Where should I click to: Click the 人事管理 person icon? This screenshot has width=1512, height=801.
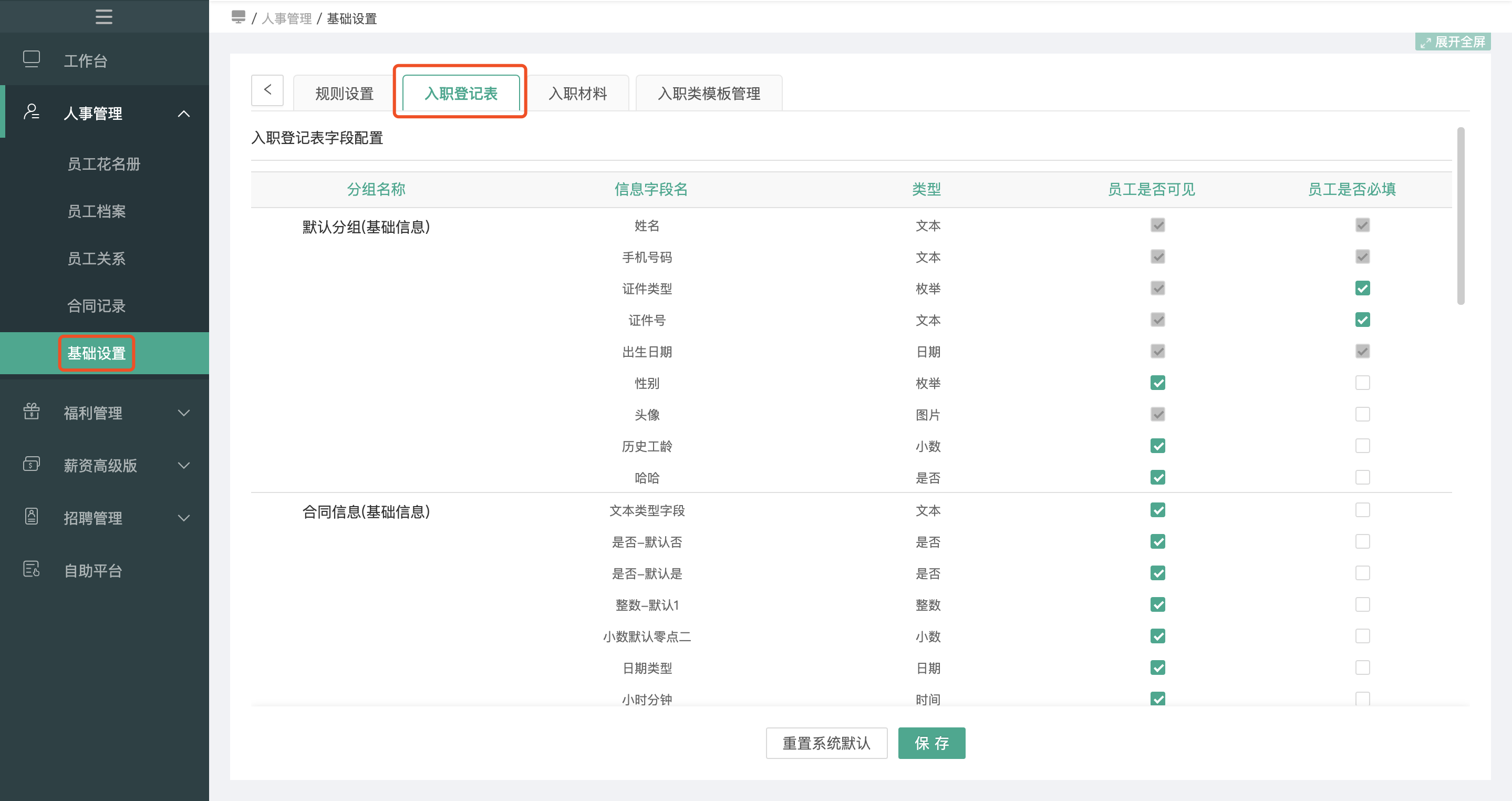(31, 112)
